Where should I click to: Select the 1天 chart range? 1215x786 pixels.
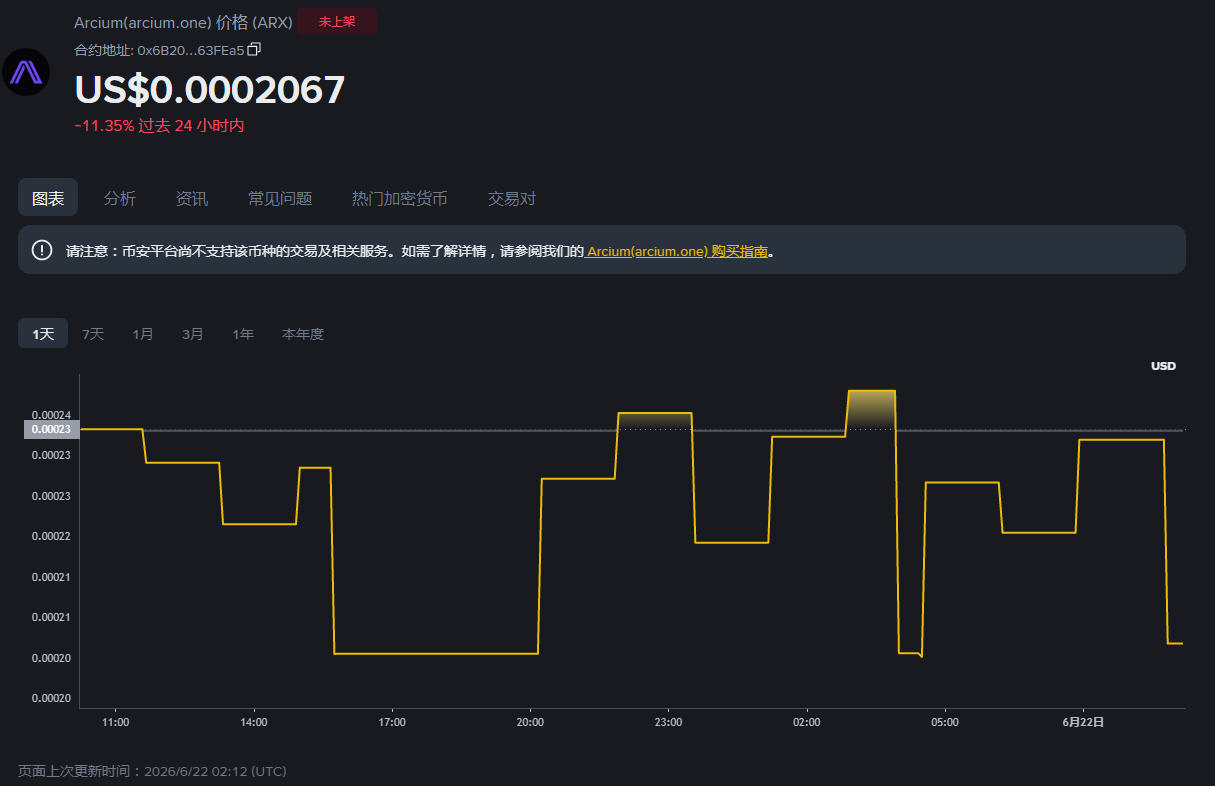(43, 334)
